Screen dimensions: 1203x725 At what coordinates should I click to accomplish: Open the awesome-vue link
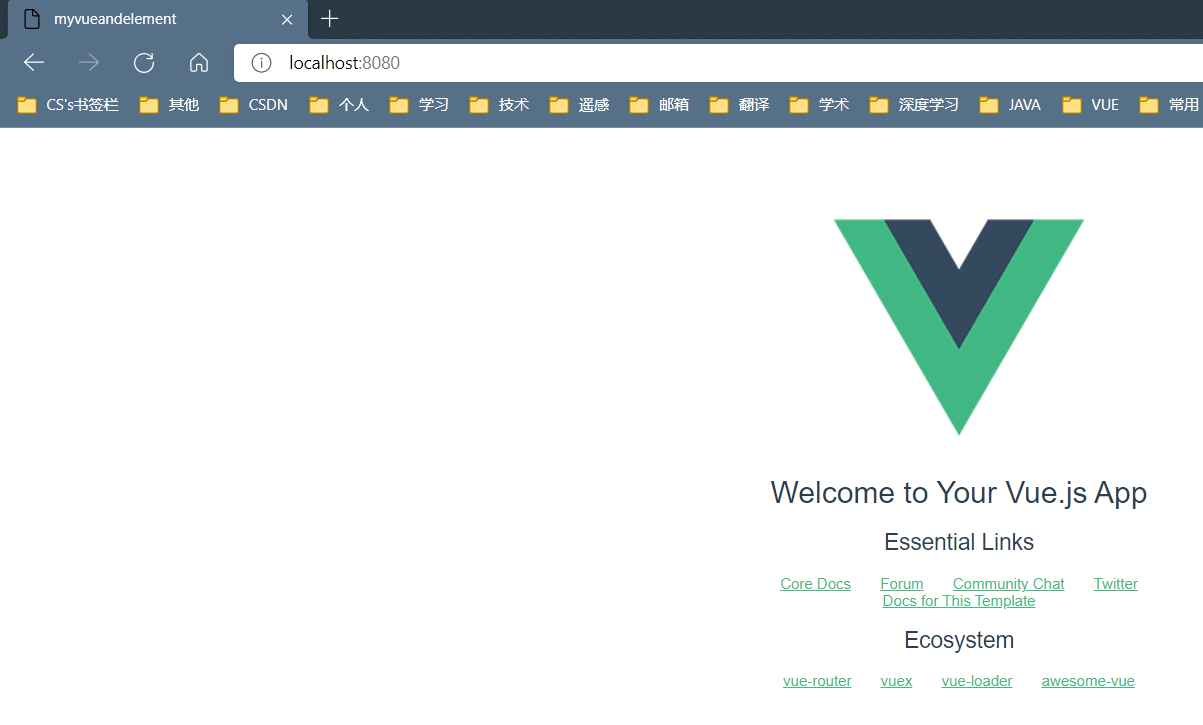(1088, 681)
